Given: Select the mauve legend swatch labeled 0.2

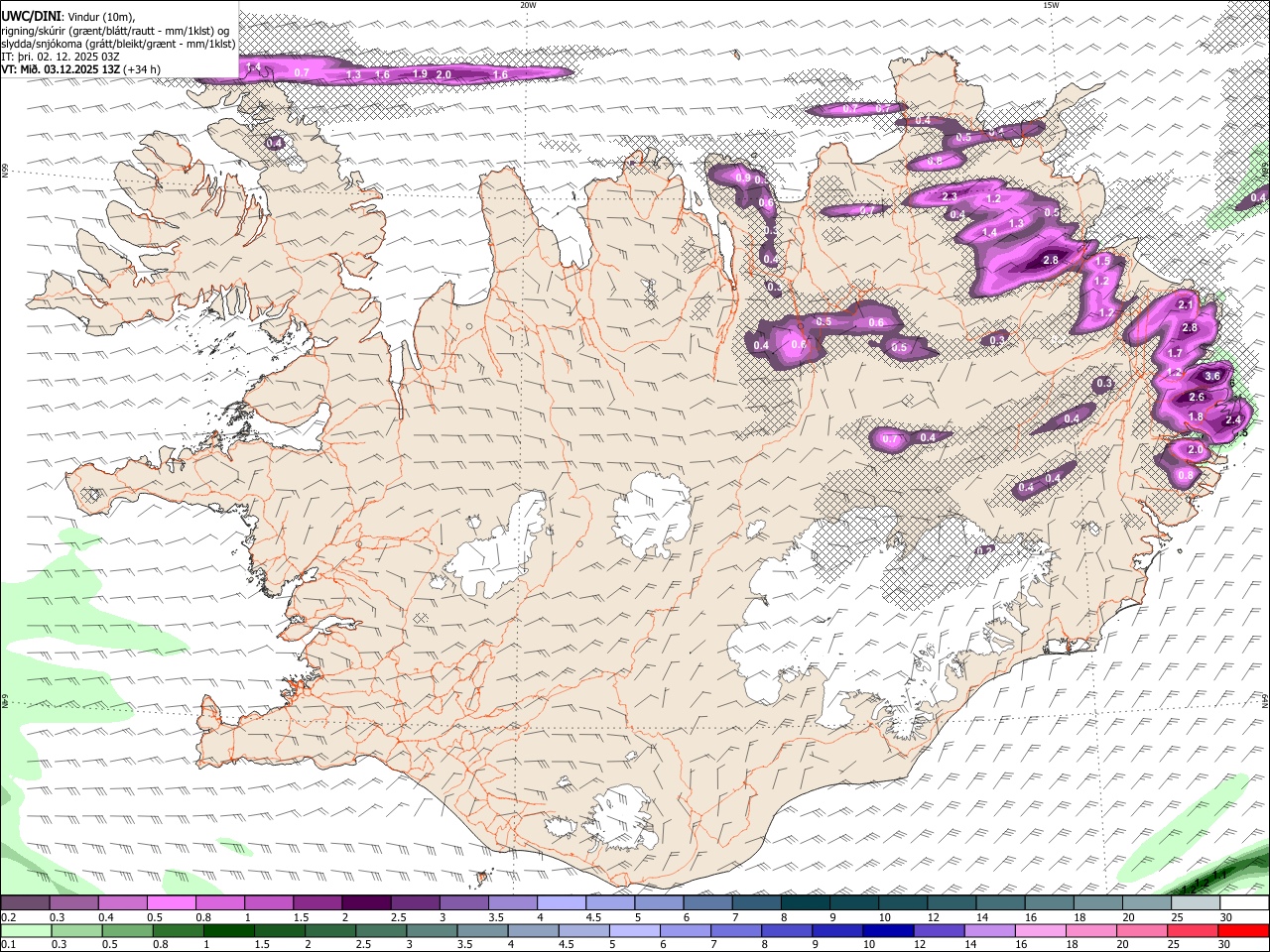Looking at the screenshot, I should [x=25, y=903].
